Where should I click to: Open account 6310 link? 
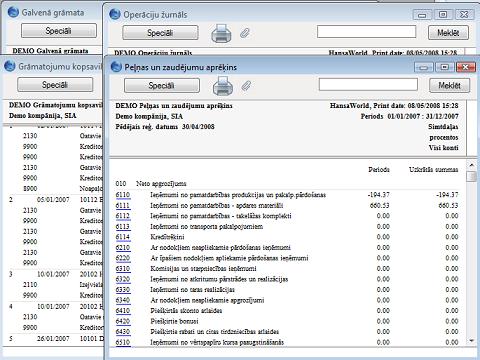point(123,269)
